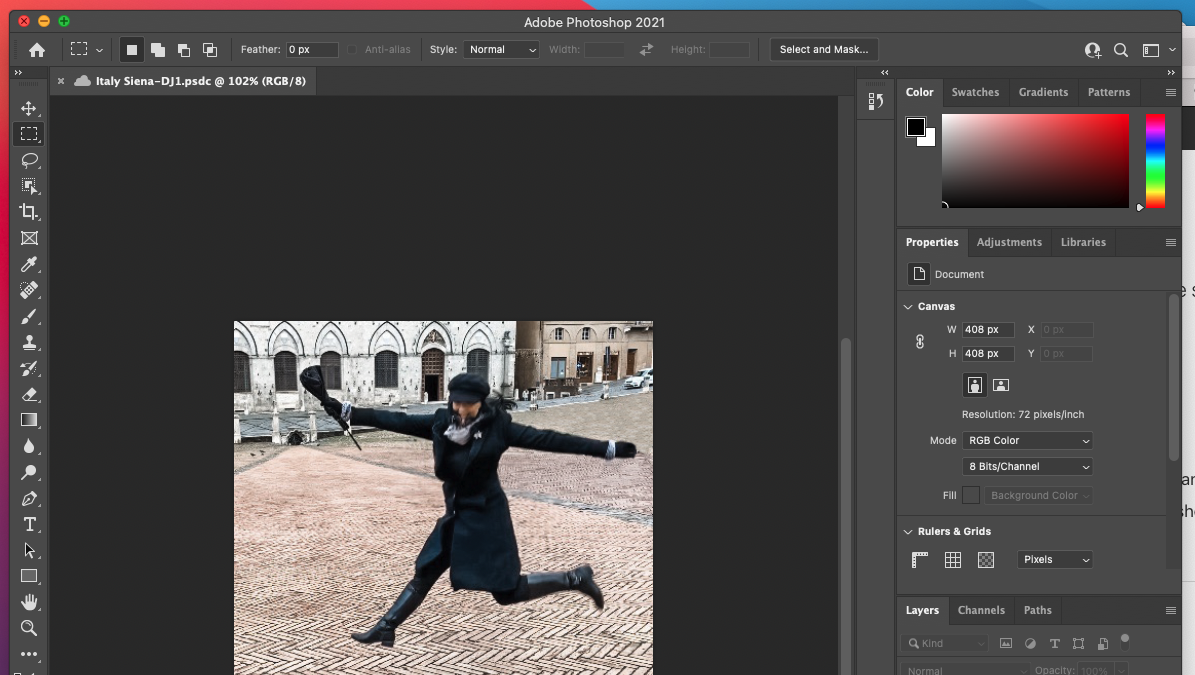Viewport: 1195px width, 675px height.
Task: Enable the Subtract from selection mode
Action: click(183, 49)
